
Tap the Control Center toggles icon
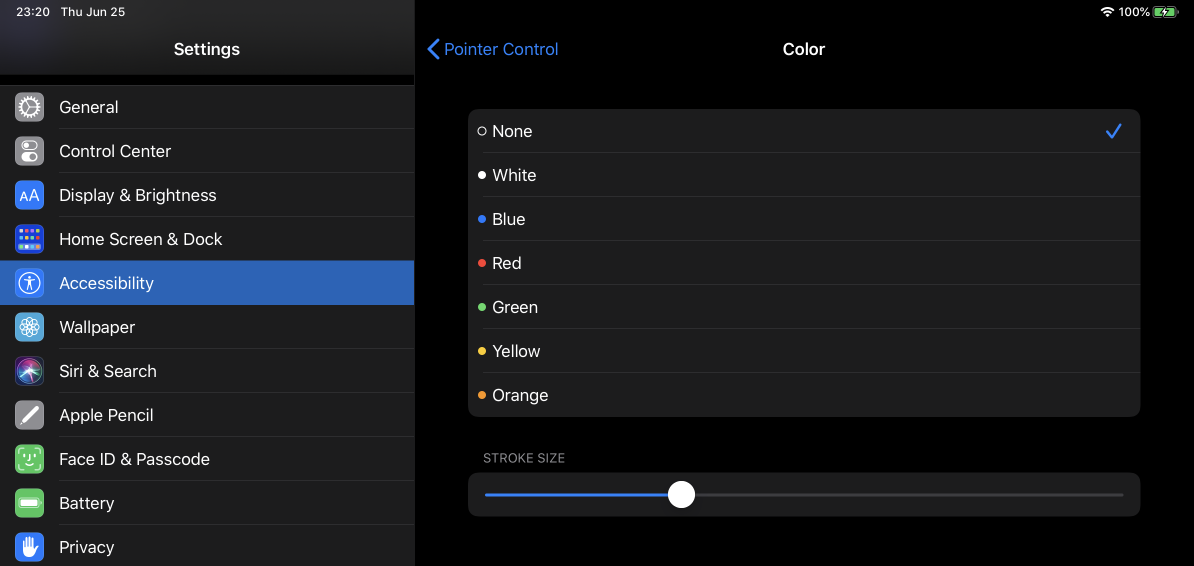(29, 151)
